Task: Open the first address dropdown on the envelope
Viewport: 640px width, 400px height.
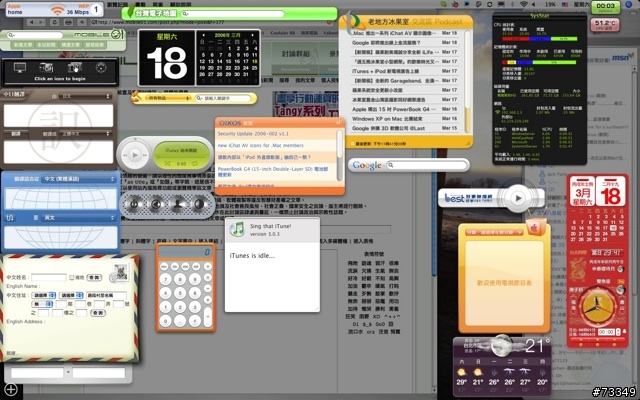Action: click(44, 295)
